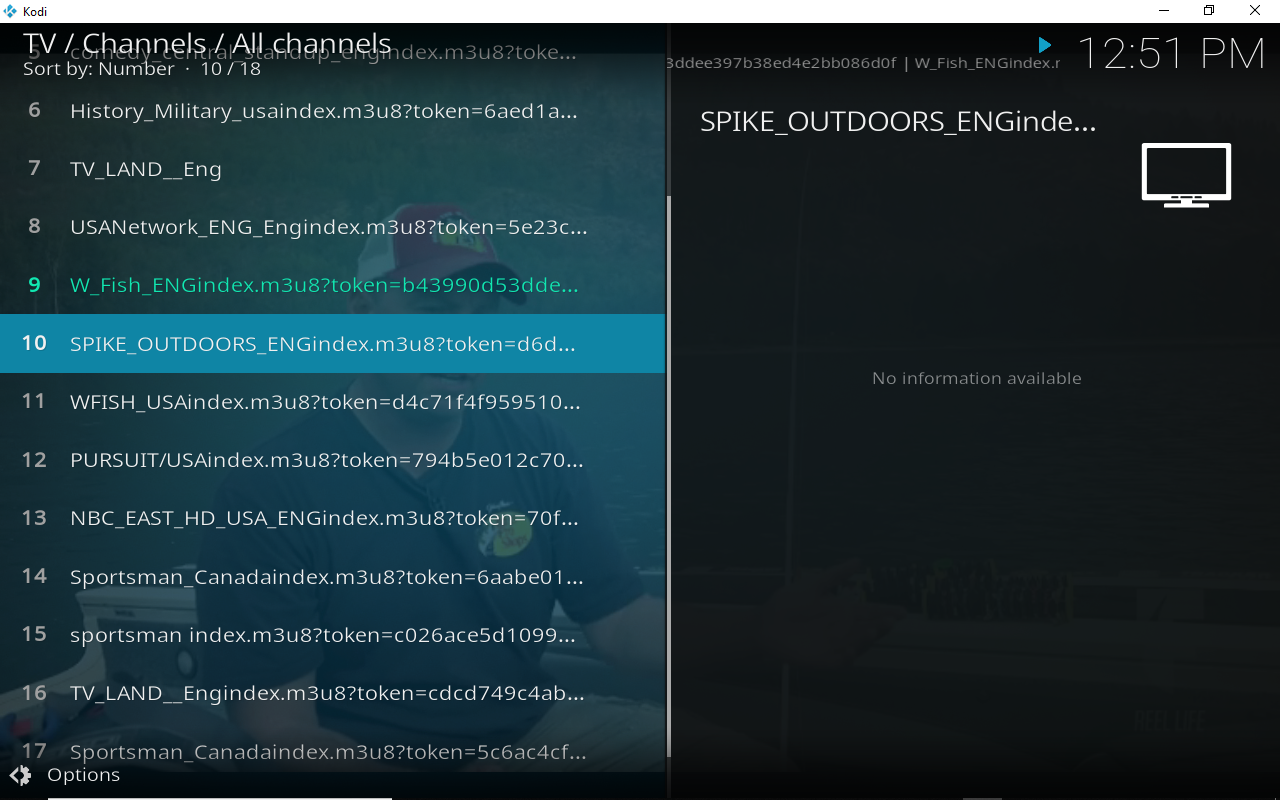This screenshot has height=800, width=1280.
Task: Minimize the Kodi window
Action: pos(1164,11)
